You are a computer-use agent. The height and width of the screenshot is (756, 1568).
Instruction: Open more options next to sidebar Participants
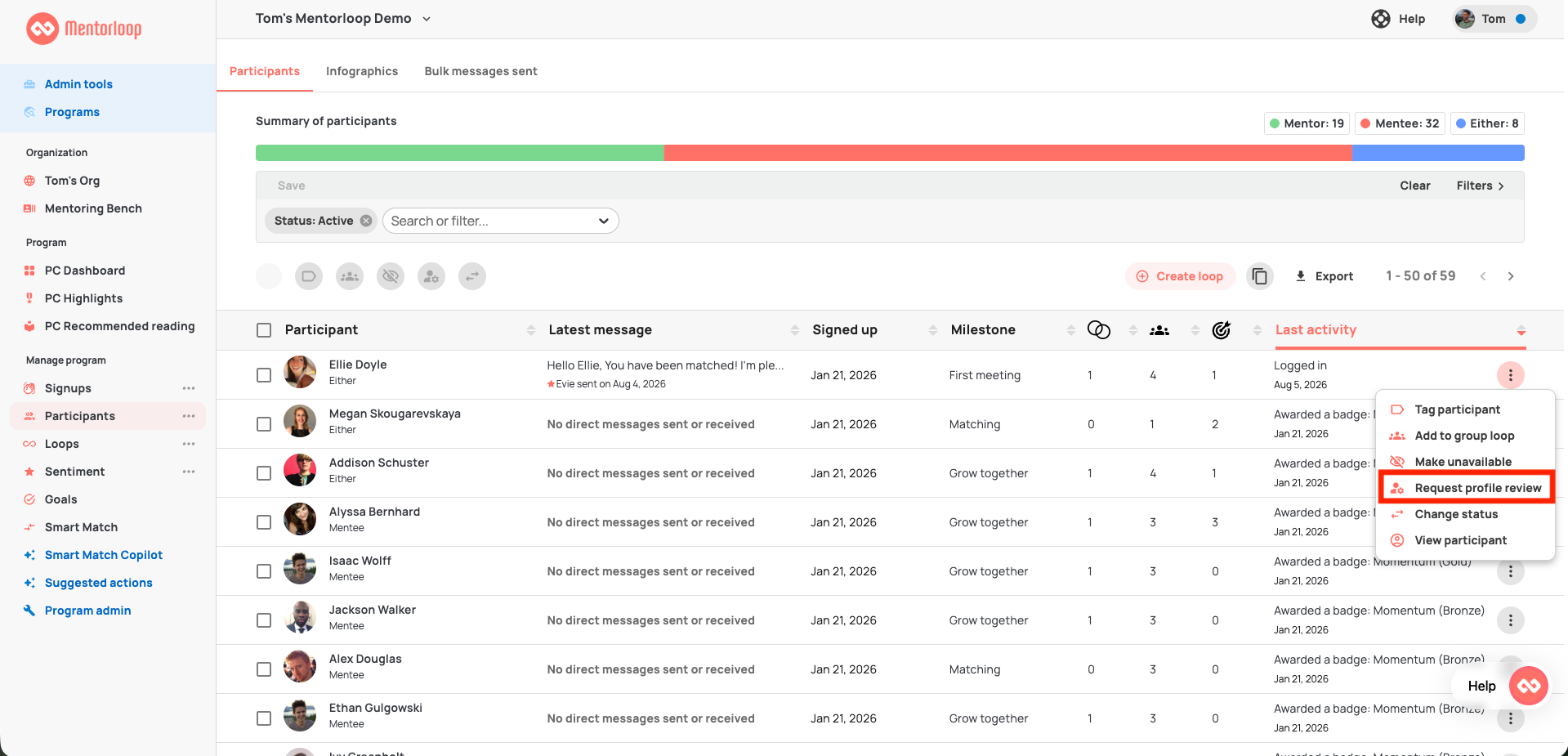coord(189,416)
